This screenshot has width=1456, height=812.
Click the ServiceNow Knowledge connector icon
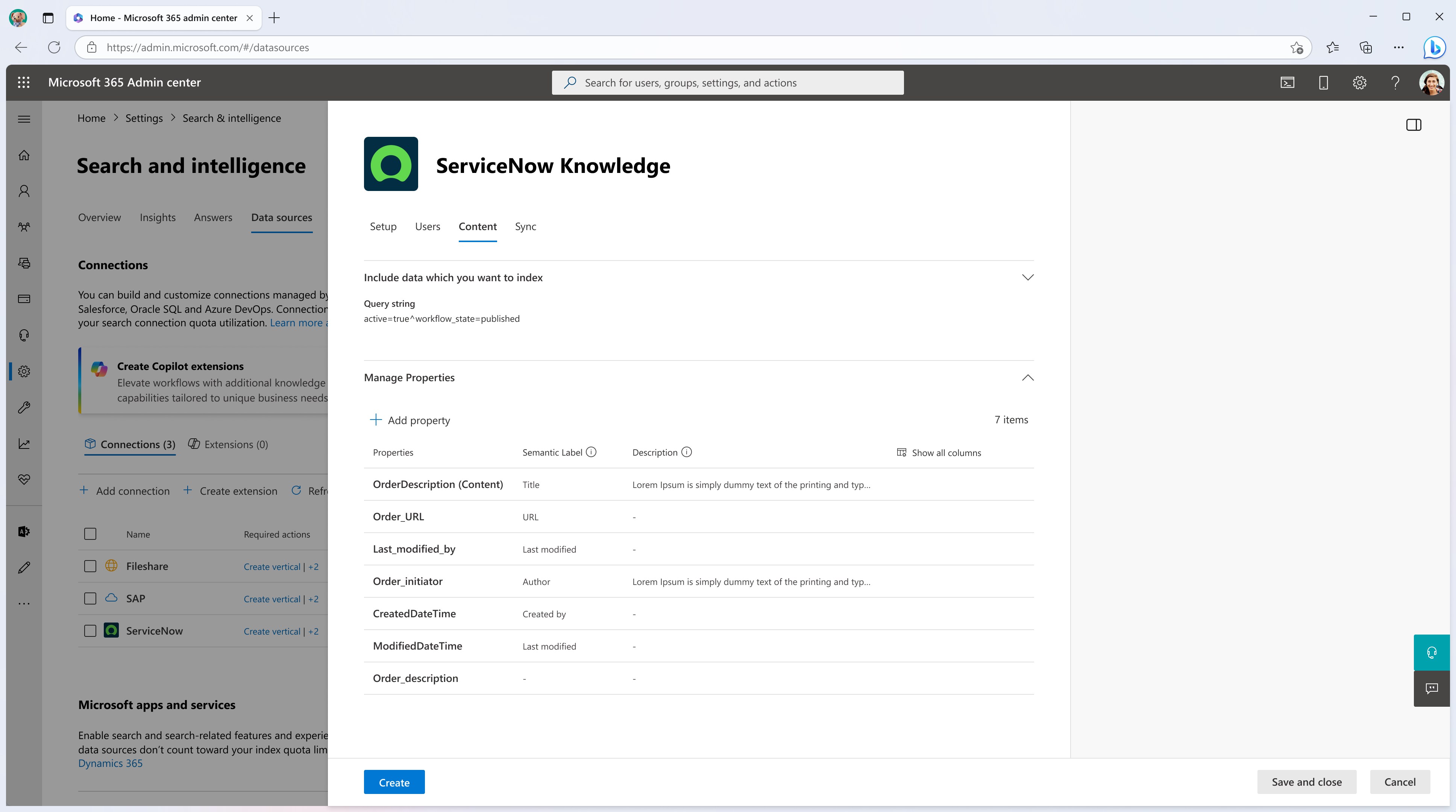coord(391,164)
